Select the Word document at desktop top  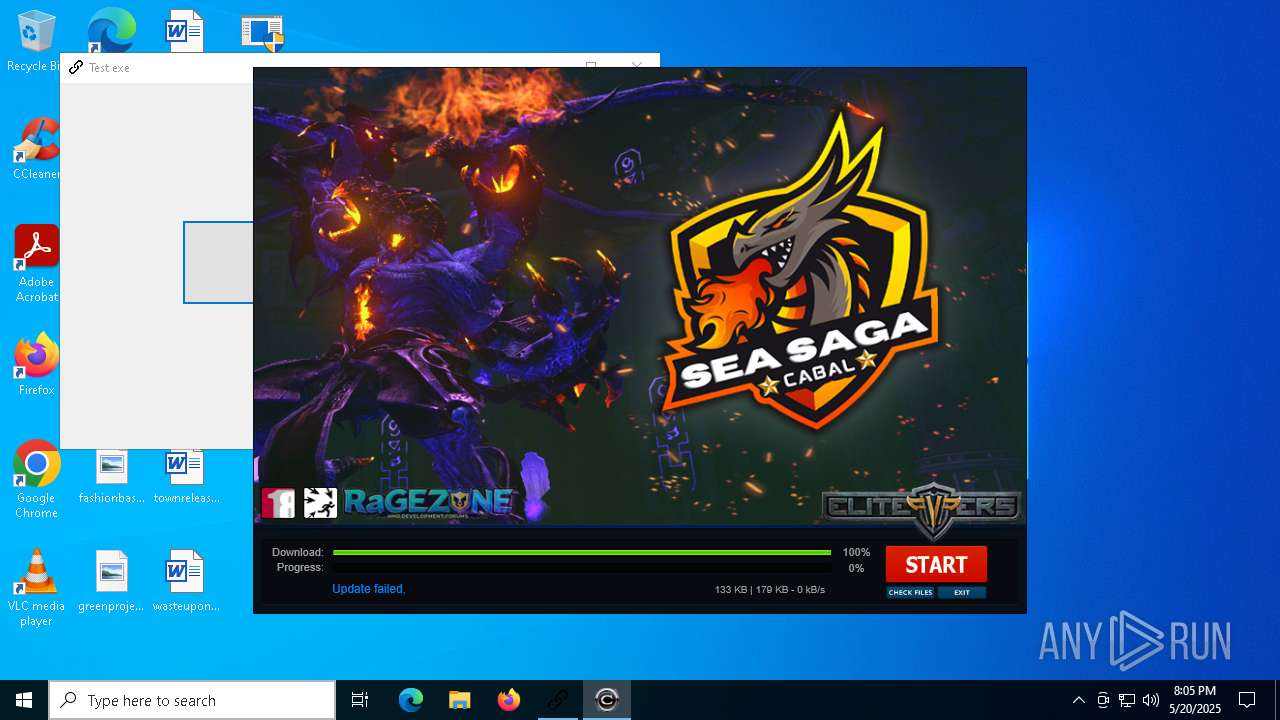[185, 30]
